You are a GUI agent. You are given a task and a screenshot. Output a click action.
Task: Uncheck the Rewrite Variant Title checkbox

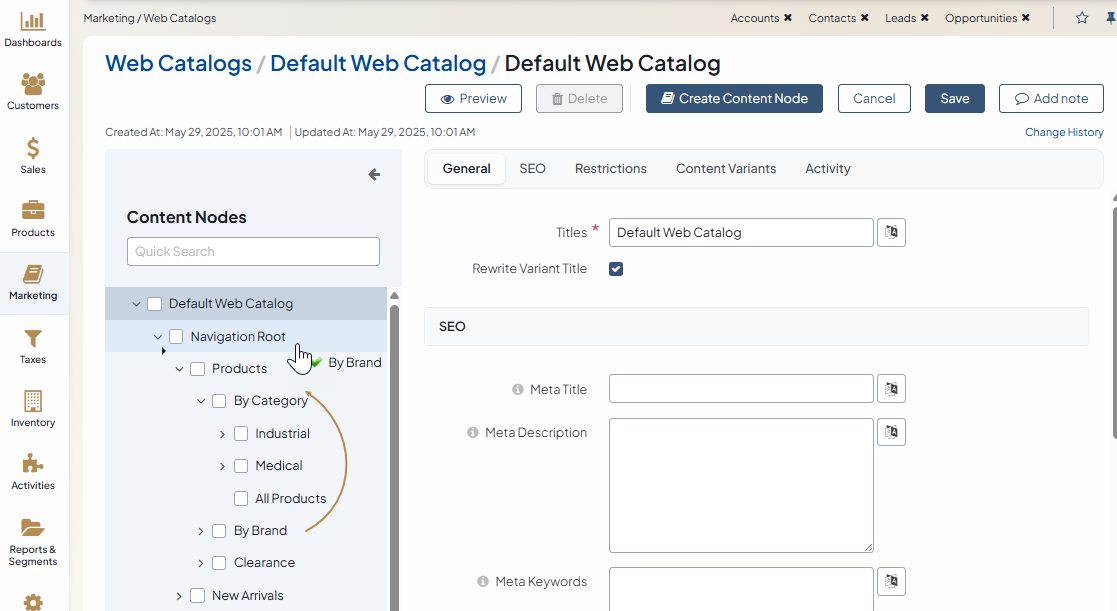pyautogui.click(x=616, y=269)
